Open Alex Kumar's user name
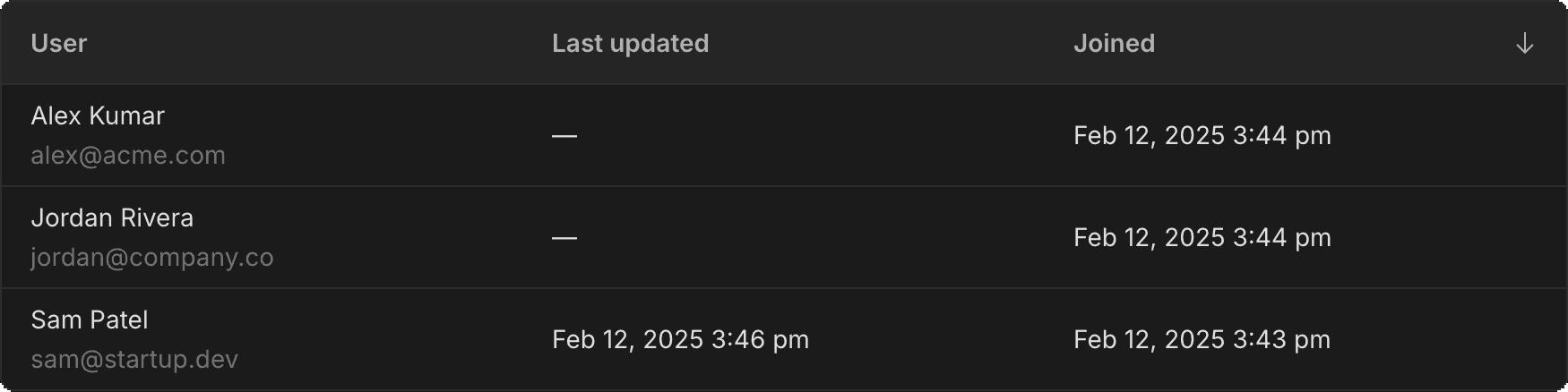Viewport: 1568px width, 392px height. [x=98, y=116]
